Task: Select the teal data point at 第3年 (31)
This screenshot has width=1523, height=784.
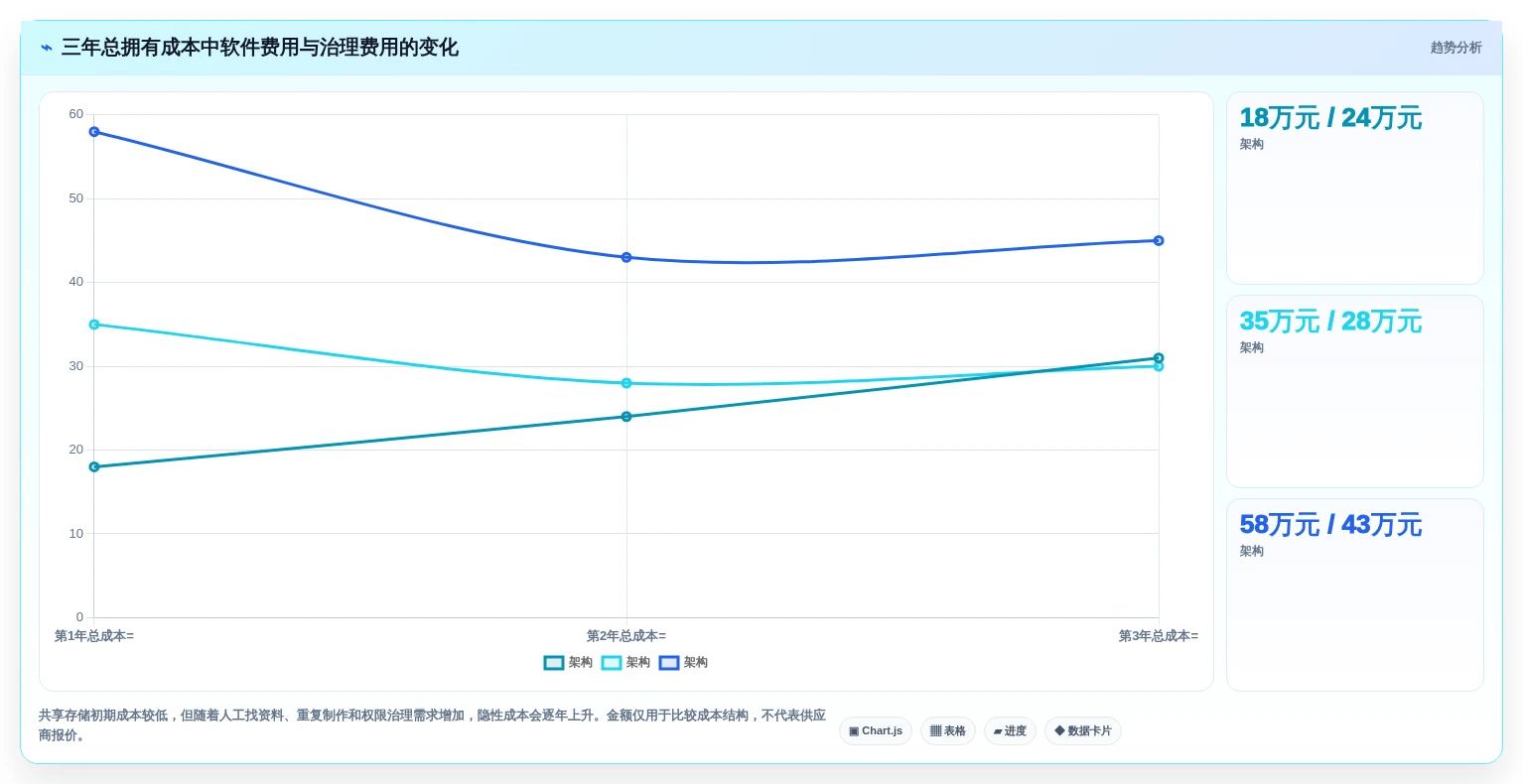Action: pos(1159,357)
